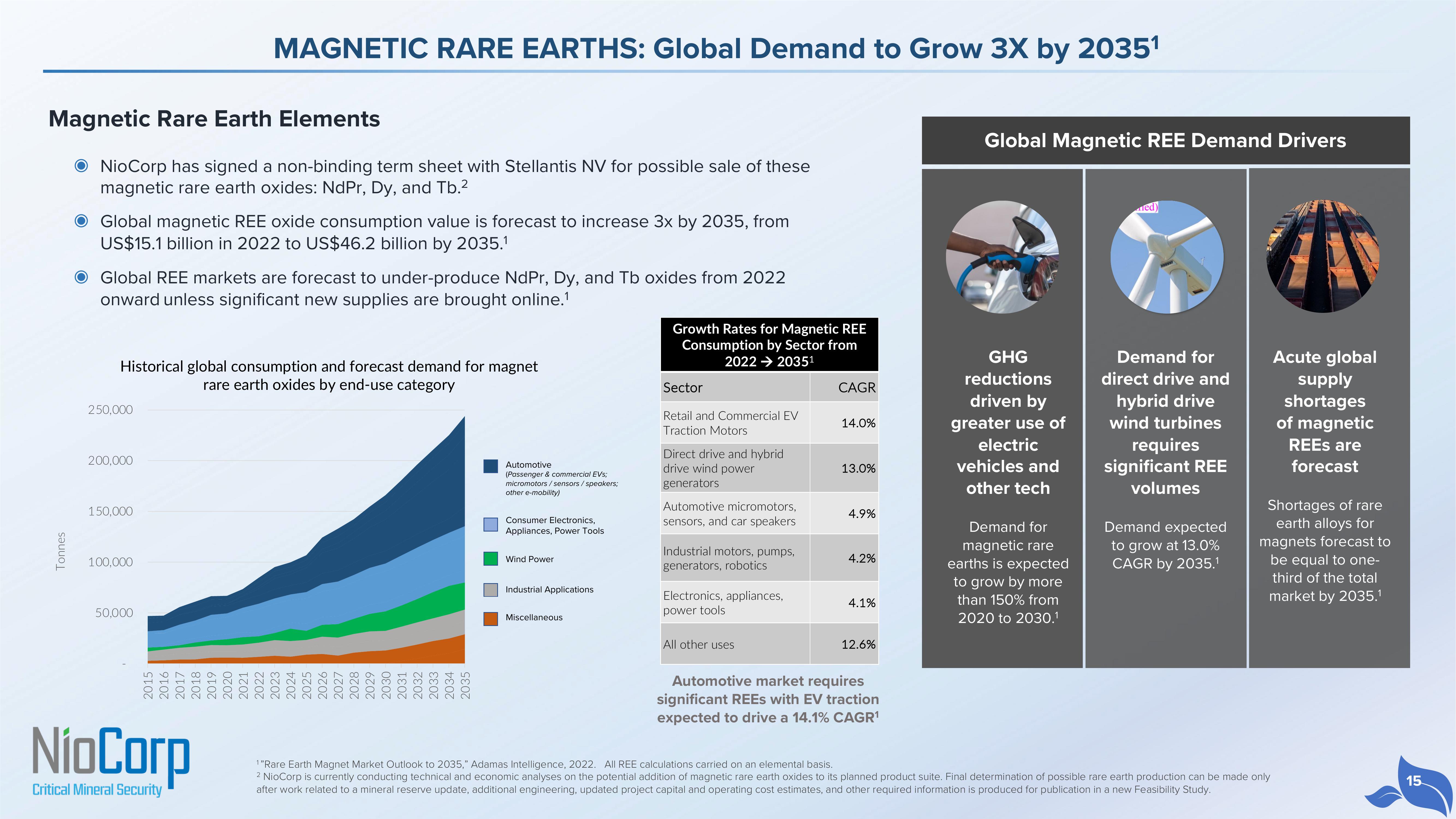
Task: Click the 4.1% CAGR value
Action: pyautogui.click(x=862, y=603)
